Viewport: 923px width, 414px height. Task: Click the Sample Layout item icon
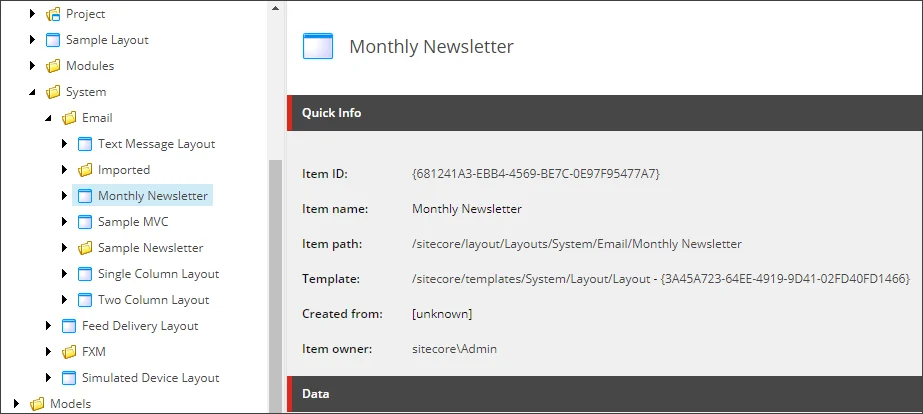[x=53, y=39]
